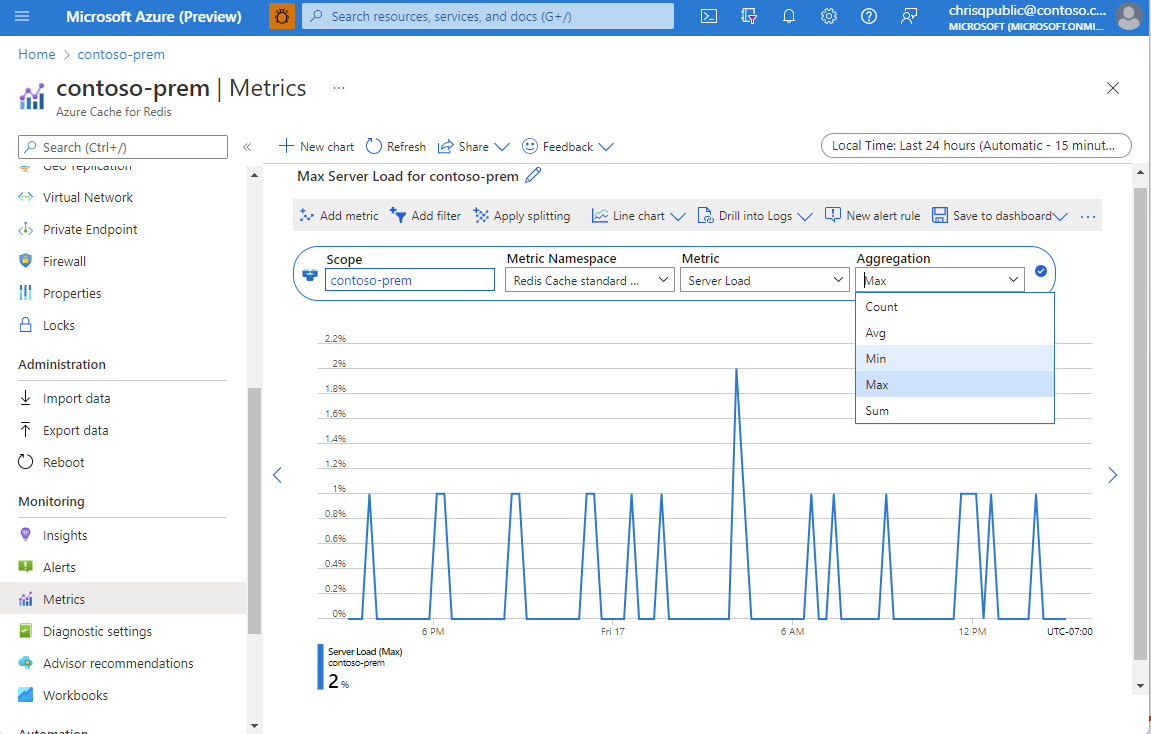Screen dimensions: 1151x734
Task: Click the Notifications bell icon
Action: [x=789, y=16]
